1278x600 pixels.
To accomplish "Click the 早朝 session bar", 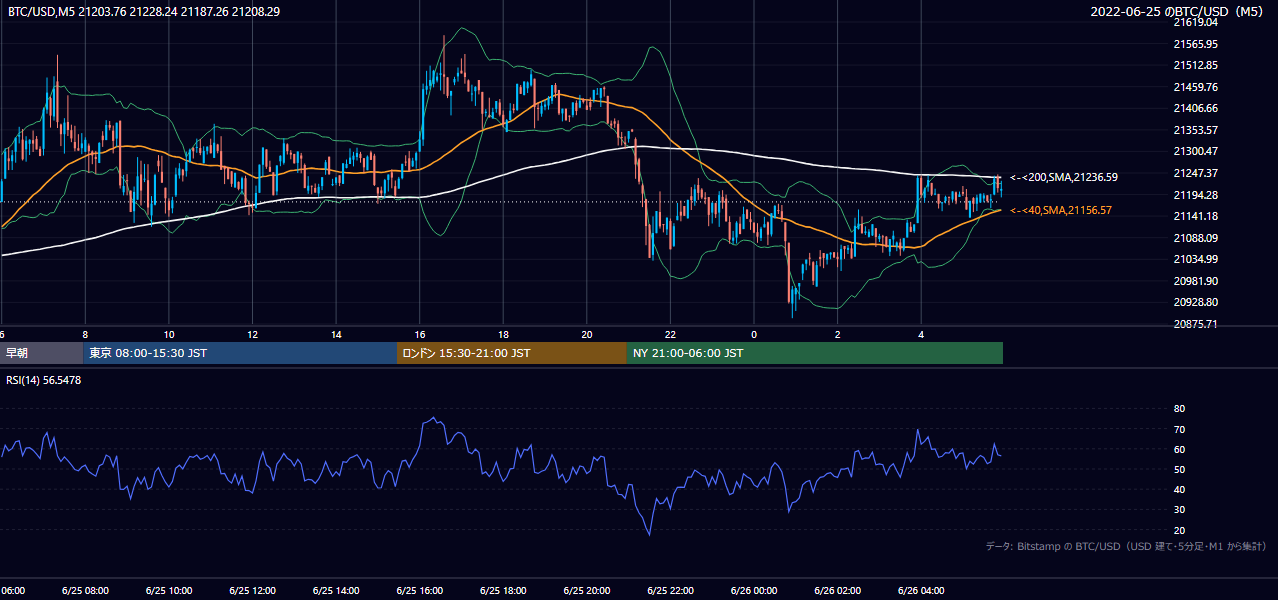I will [x=41, y=353].
